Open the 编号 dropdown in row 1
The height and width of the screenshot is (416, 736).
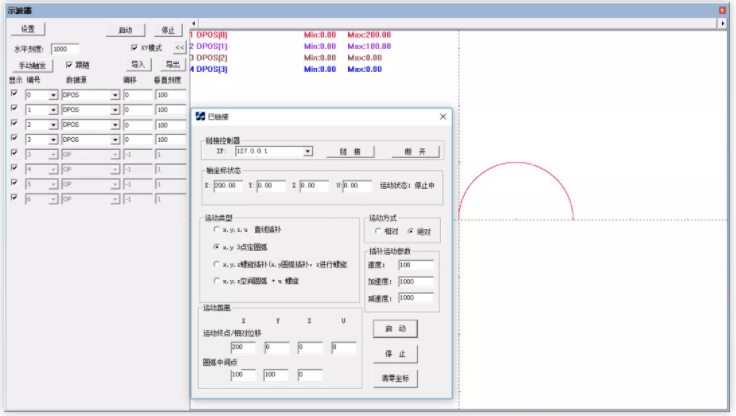[x=53, y=110]
